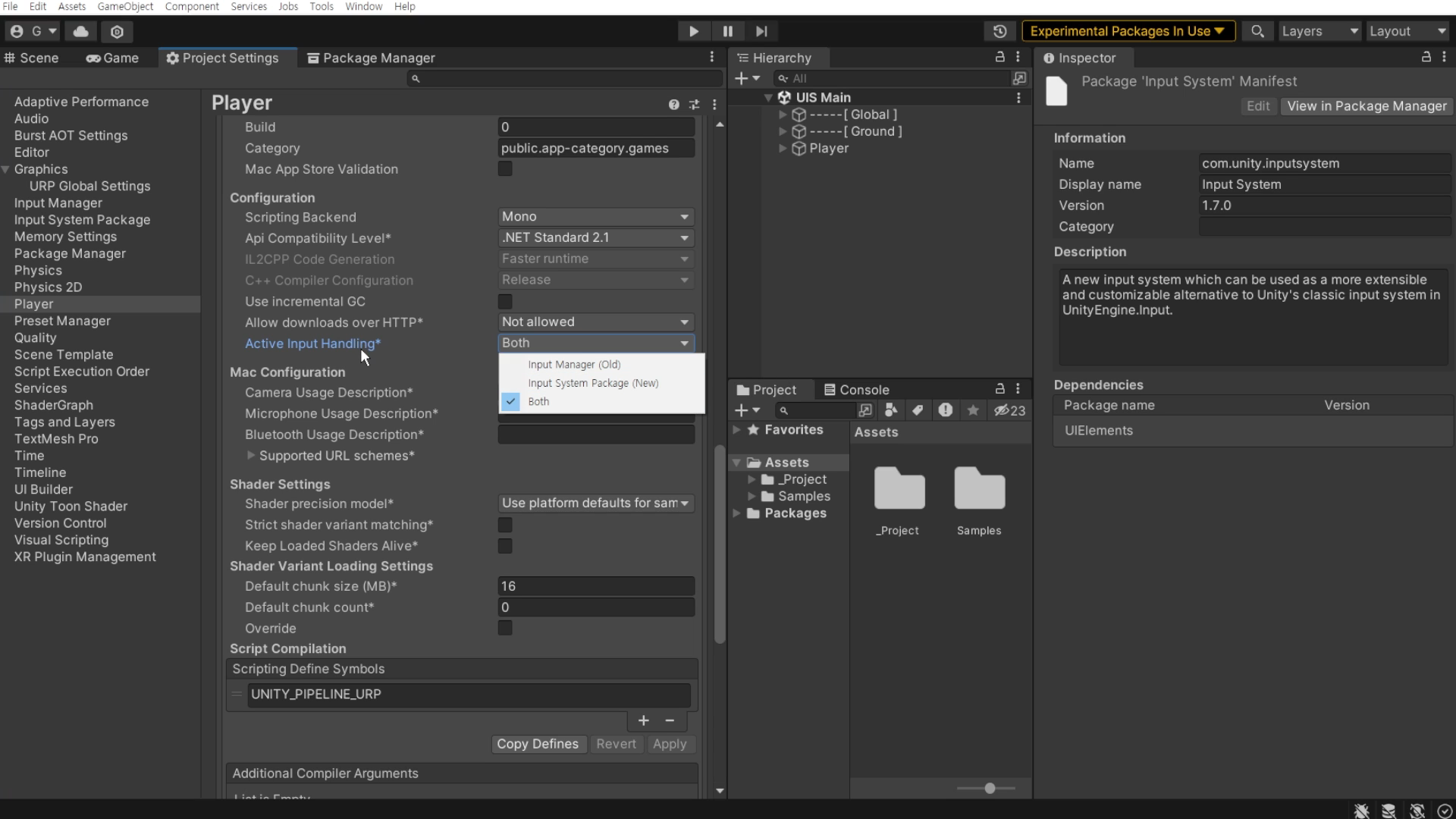Toggle hidden packages visibility count
The height and width of the screenshot is (819, 1456).
1010,410
